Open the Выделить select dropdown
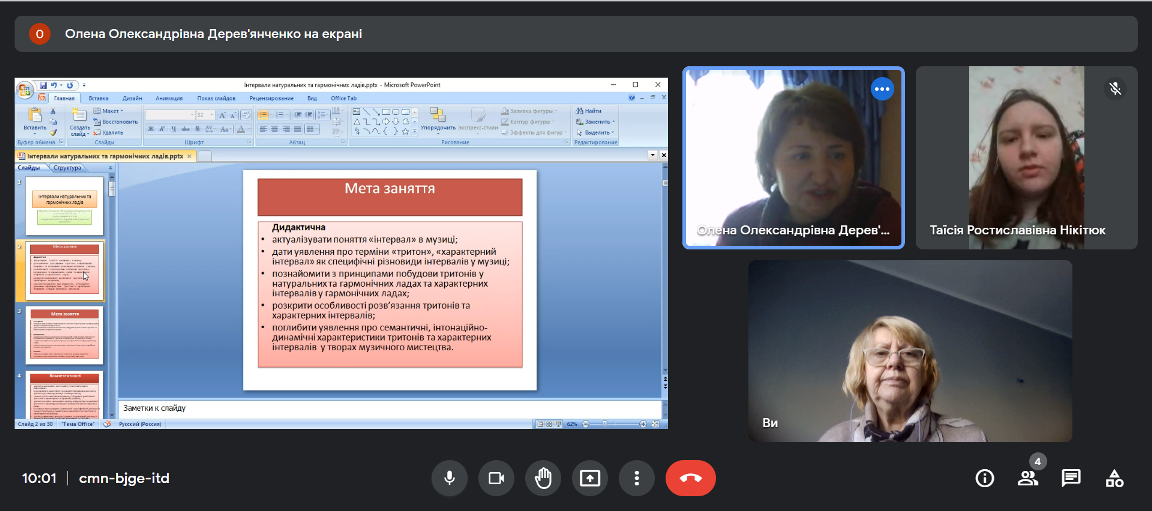 point(595,133)
